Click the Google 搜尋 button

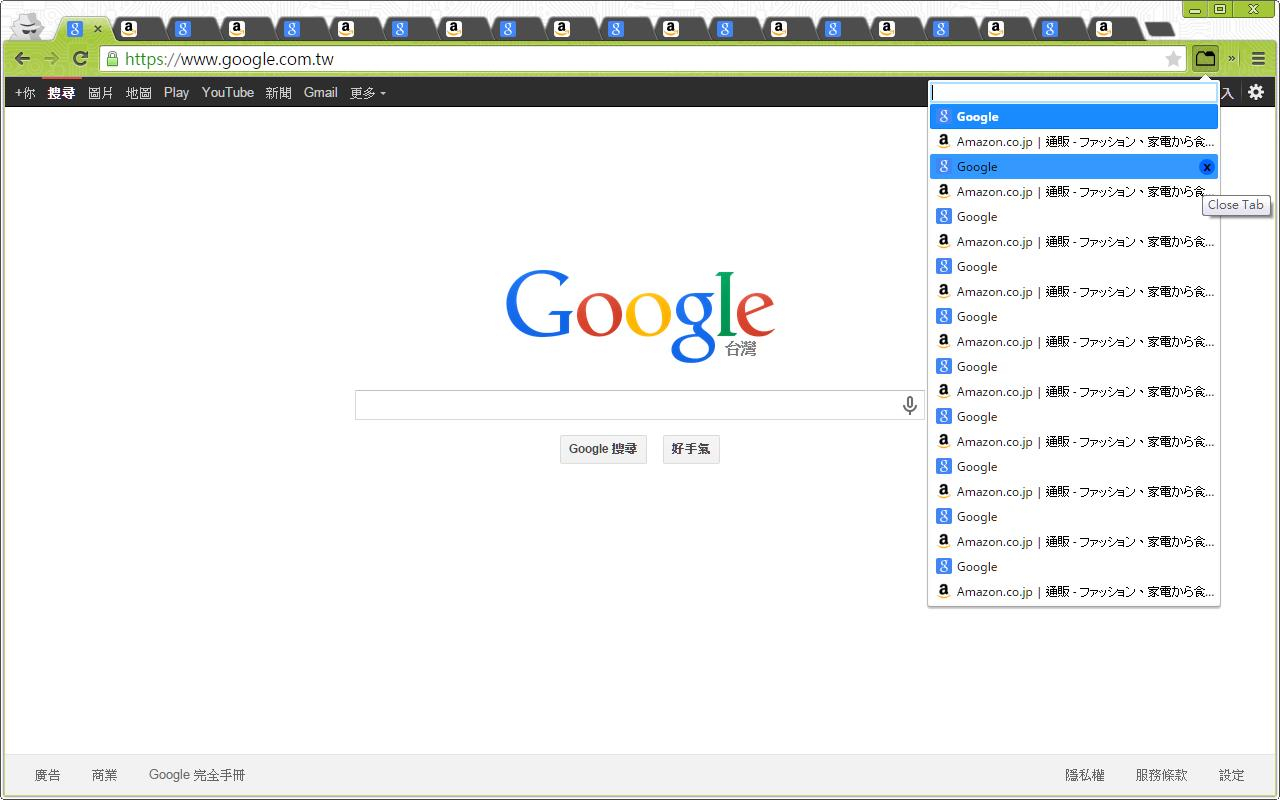[603, 449]
